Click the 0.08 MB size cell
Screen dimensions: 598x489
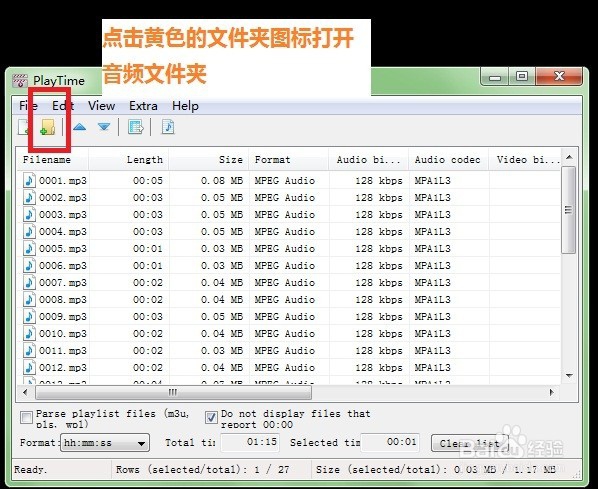222,180
